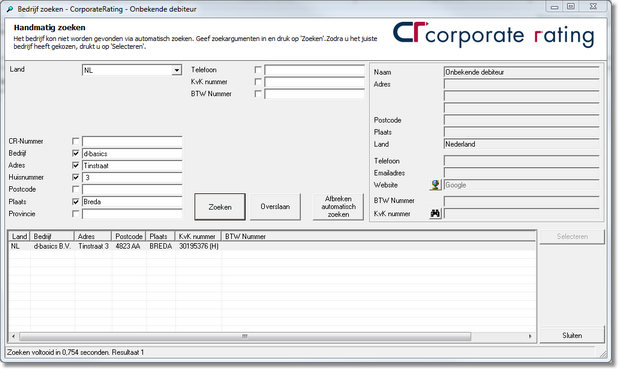Sort results by Bedrijf column header
This screenshot has width=619, height=370.
click(52, 237)
